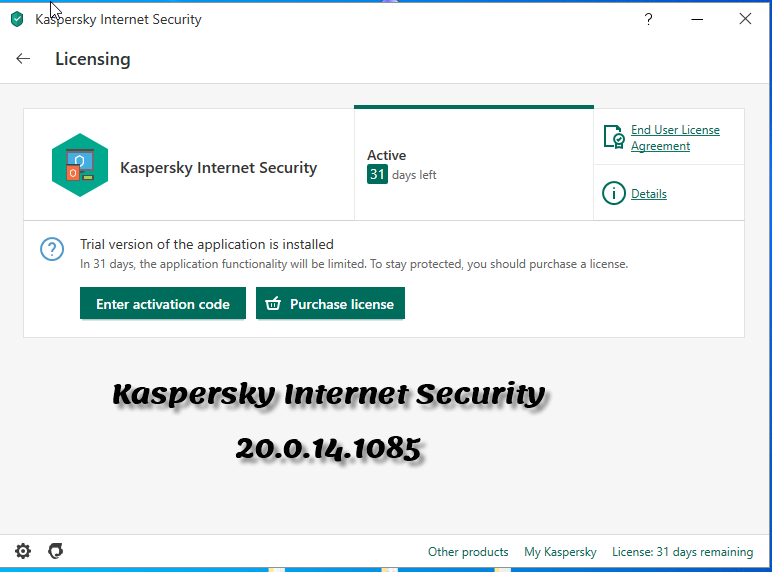Viewport: 772px width, 572px height.
Task: Close the Kaspersky Internet Security window
Action: pyautogui.click(x=745, y=19)
